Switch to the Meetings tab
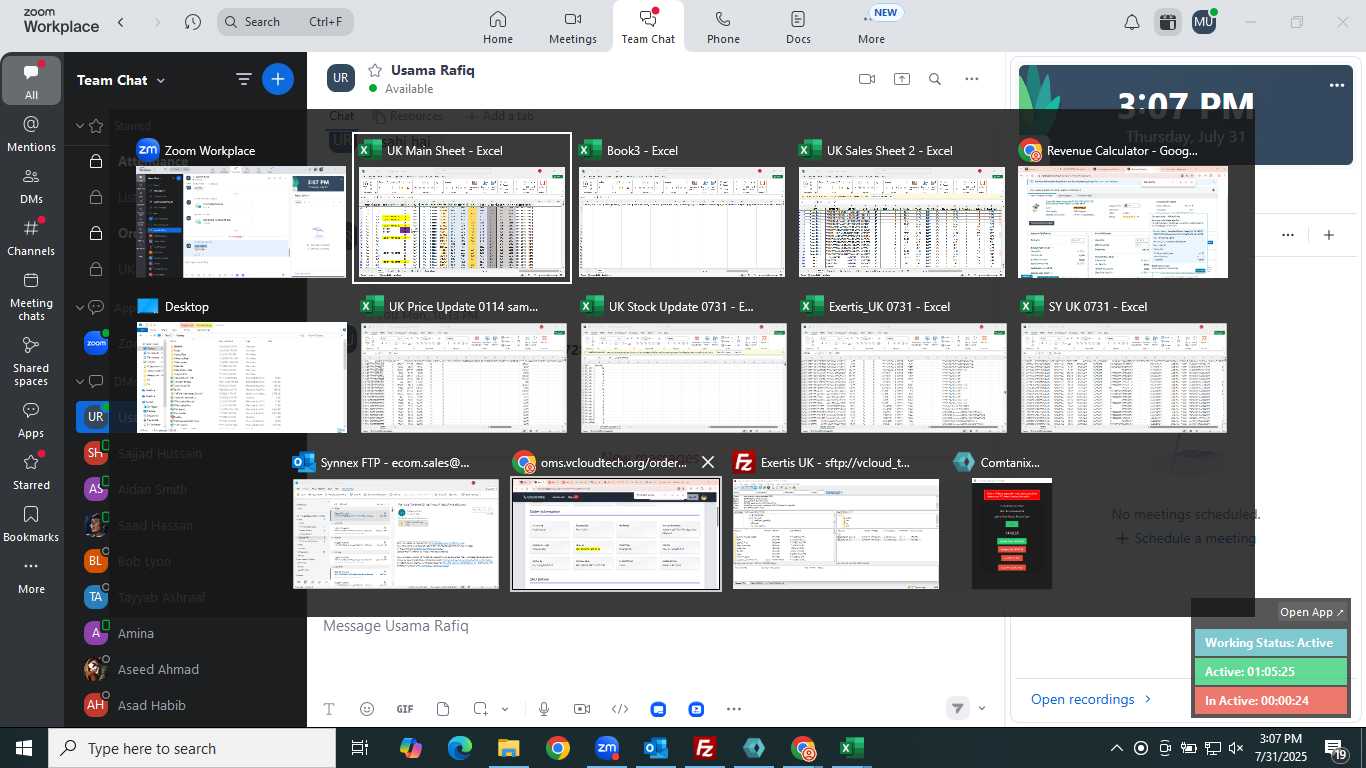 [x=572, y=26]
